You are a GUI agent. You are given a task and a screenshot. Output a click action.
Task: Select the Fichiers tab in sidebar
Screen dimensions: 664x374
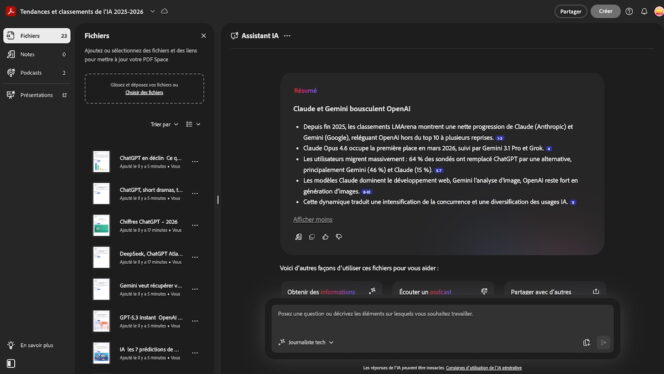(x=37, y=36)
